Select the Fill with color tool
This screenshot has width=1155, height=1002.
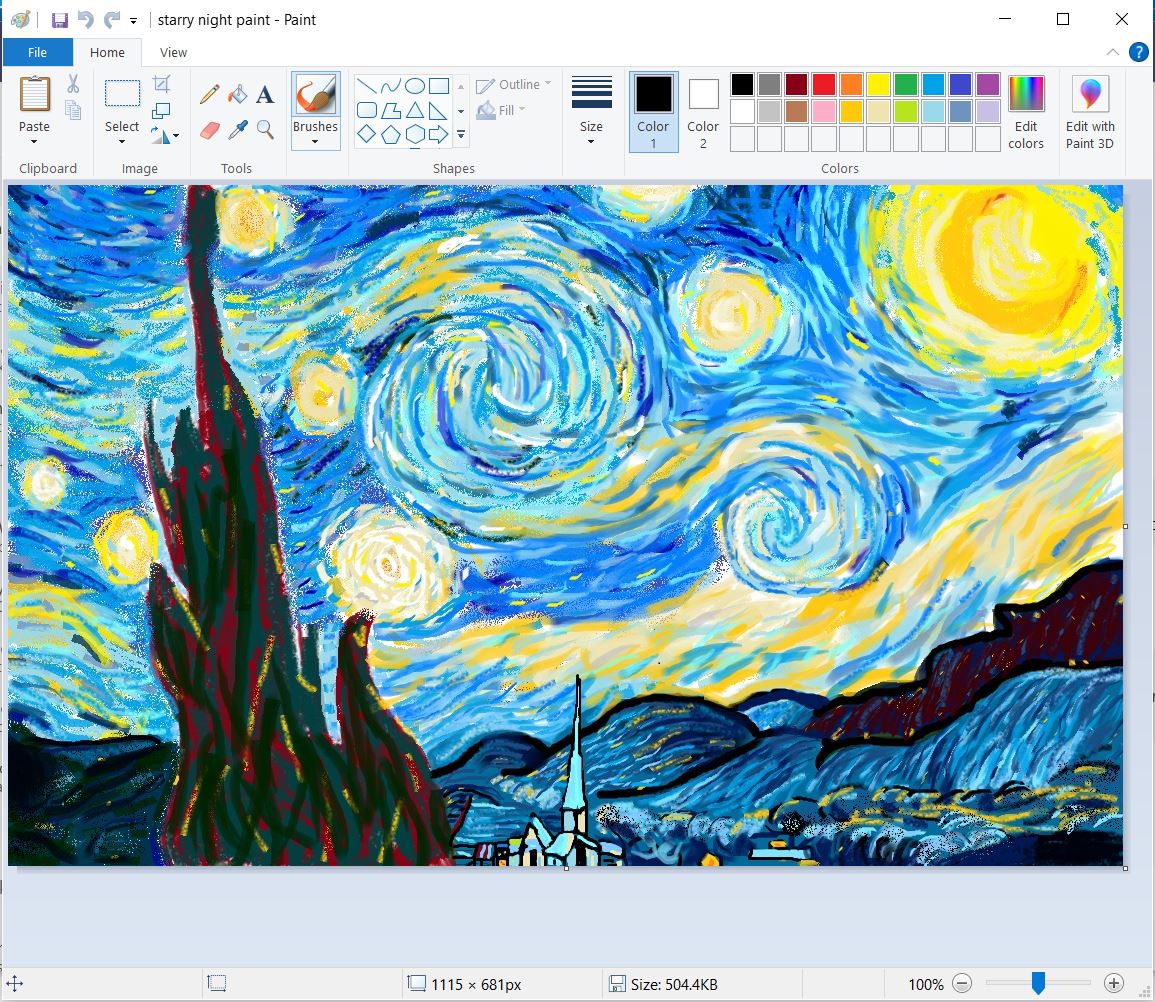[236, 94]
